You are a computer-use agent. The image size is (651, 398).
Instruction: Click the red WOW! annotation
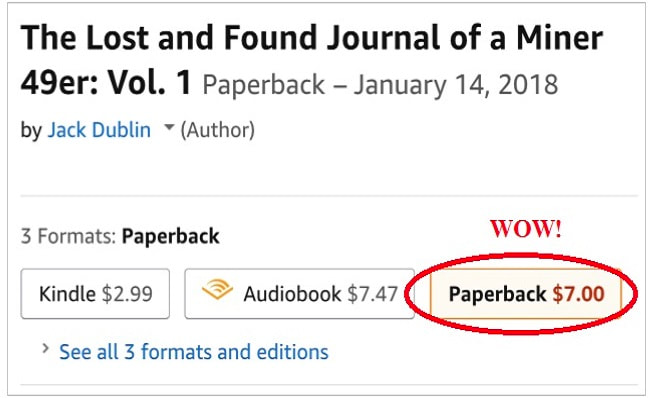pos(526,229)
